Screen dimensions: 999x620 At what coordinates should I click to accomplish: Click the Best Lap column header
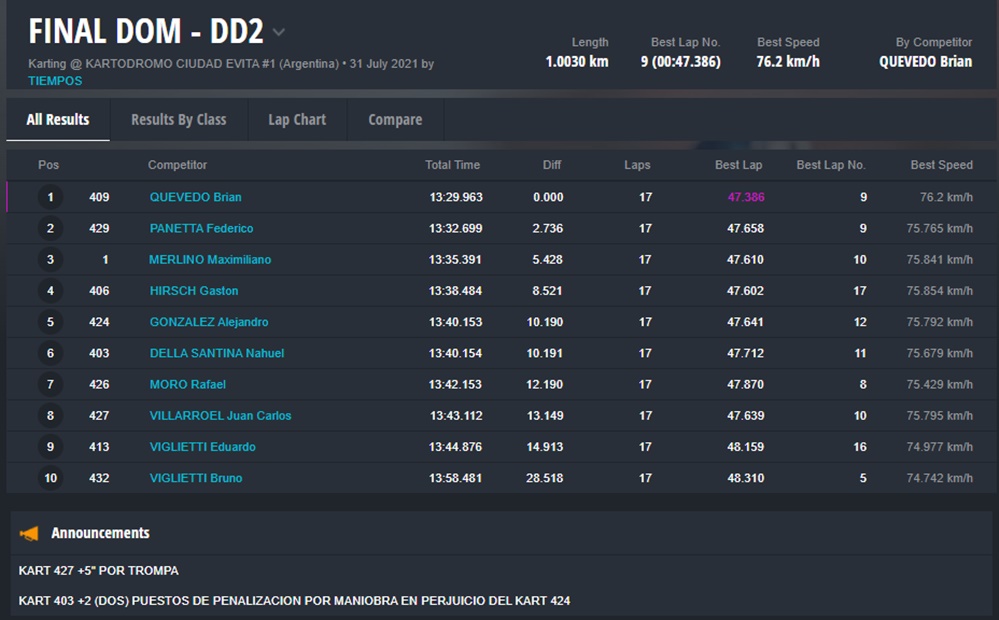[738, 165]
